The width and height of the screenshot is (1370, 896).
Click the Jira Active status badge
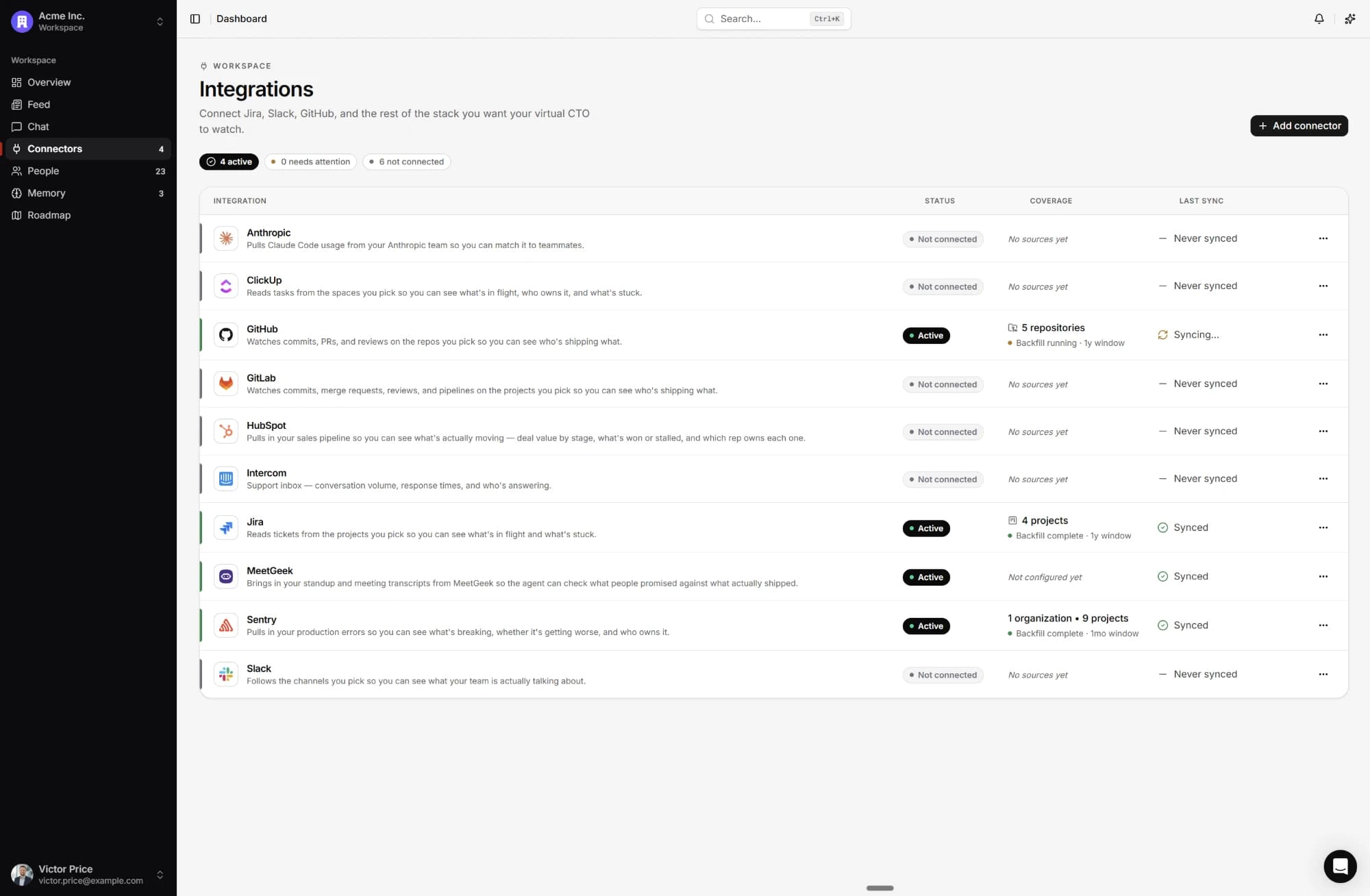pyautogui.click(x=926, y=528)
